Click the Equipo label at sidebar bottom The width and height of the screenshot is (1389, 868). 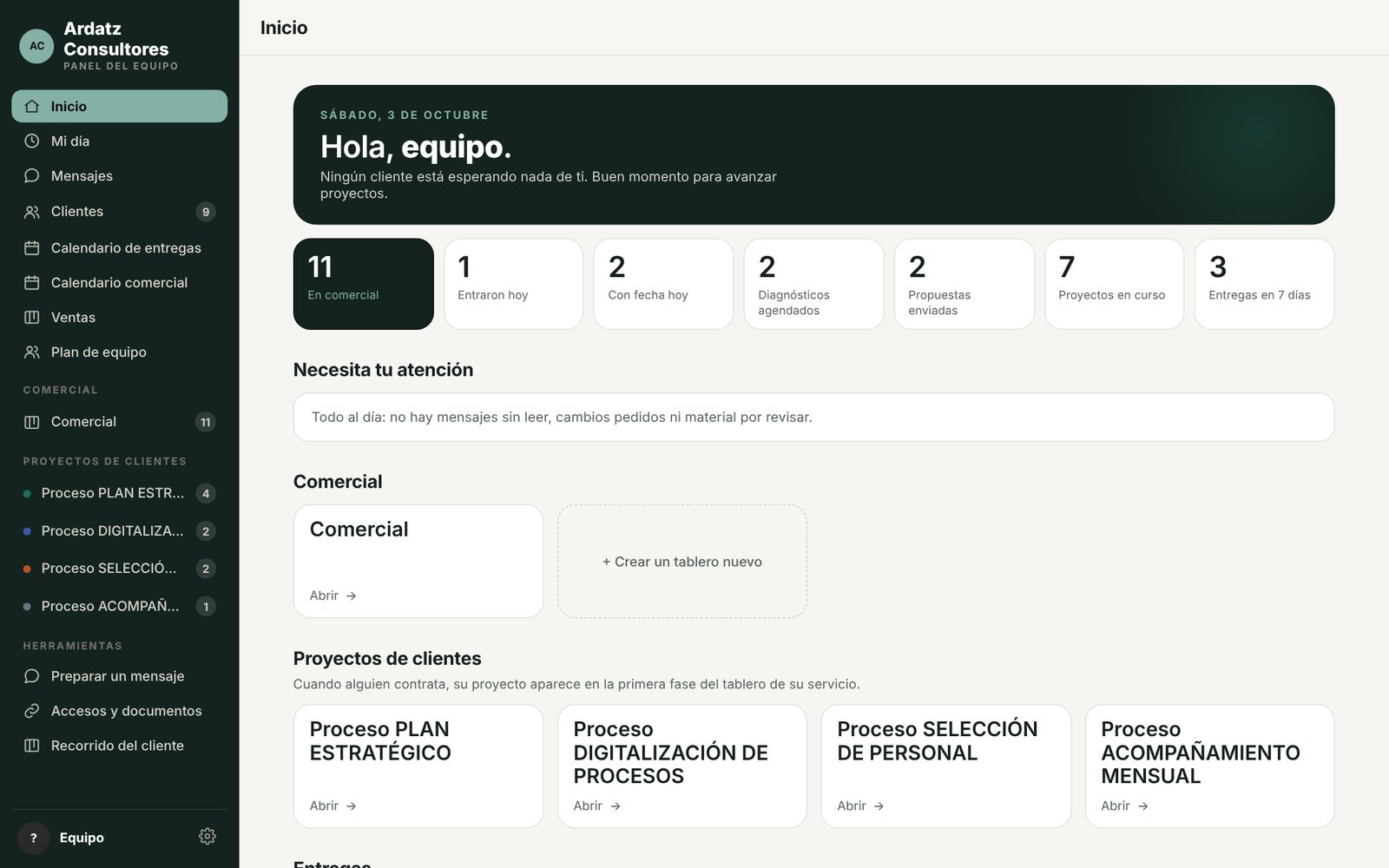coord(82,838)
